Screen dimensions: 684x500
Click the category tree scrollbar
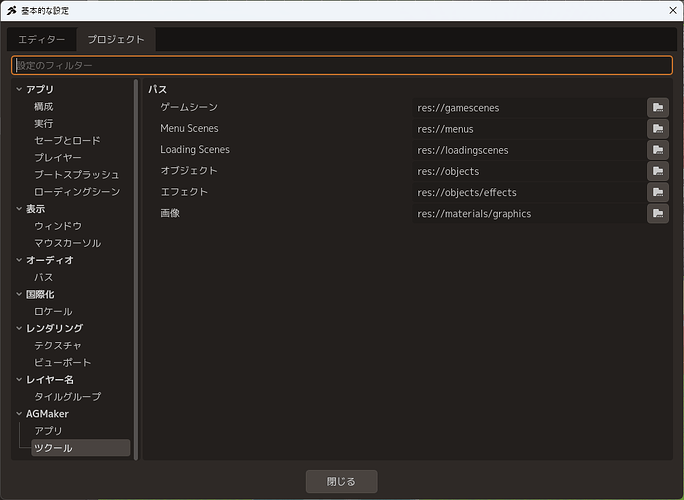click(x=136, y=269)
